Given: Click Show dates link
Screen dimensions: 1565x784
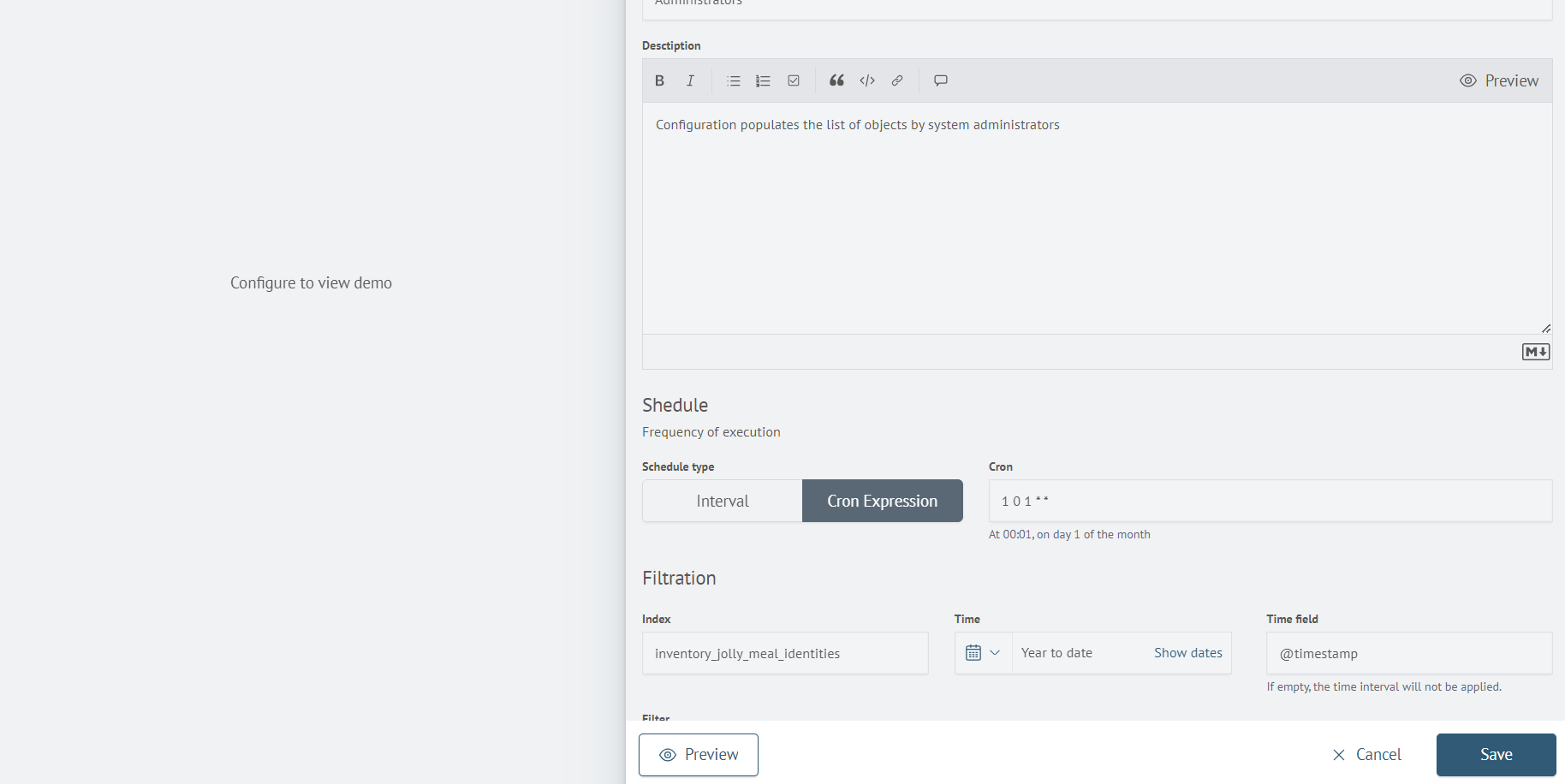Looking at the screenshot, I should (1188, 653).
